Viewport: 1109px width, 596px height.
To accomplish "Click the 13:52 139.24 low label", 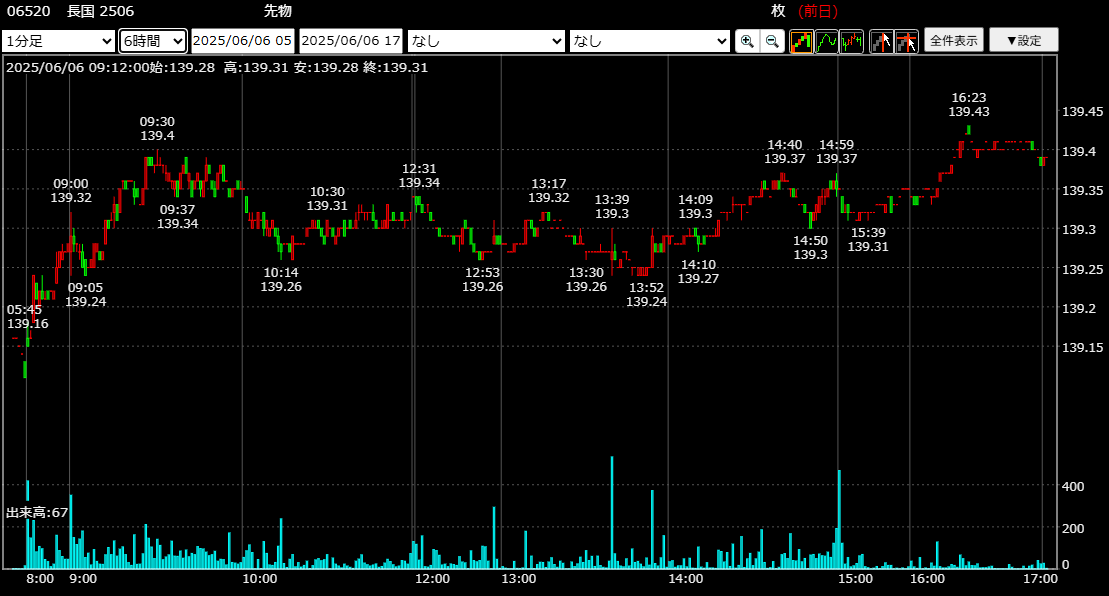I will tap(646, 295).
